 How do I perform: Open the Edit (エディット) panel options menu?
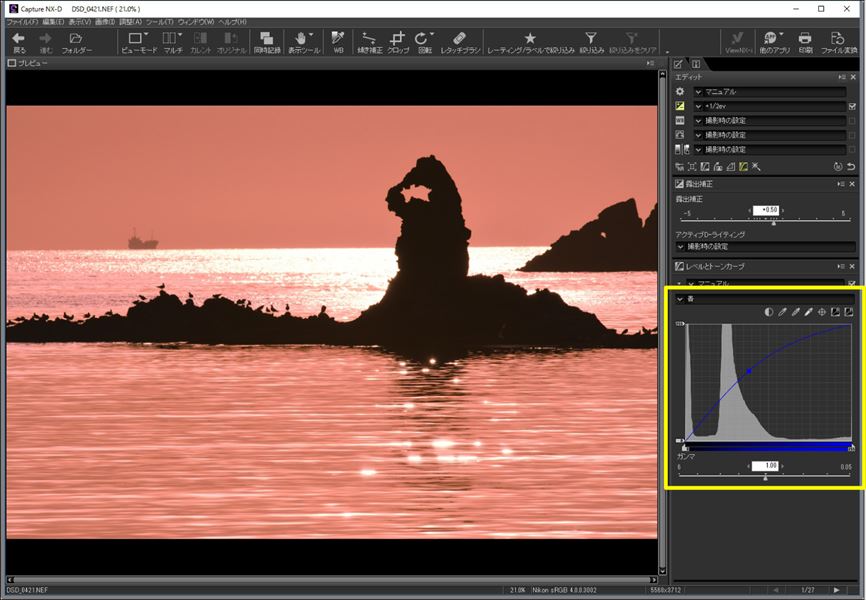(841, 77)
